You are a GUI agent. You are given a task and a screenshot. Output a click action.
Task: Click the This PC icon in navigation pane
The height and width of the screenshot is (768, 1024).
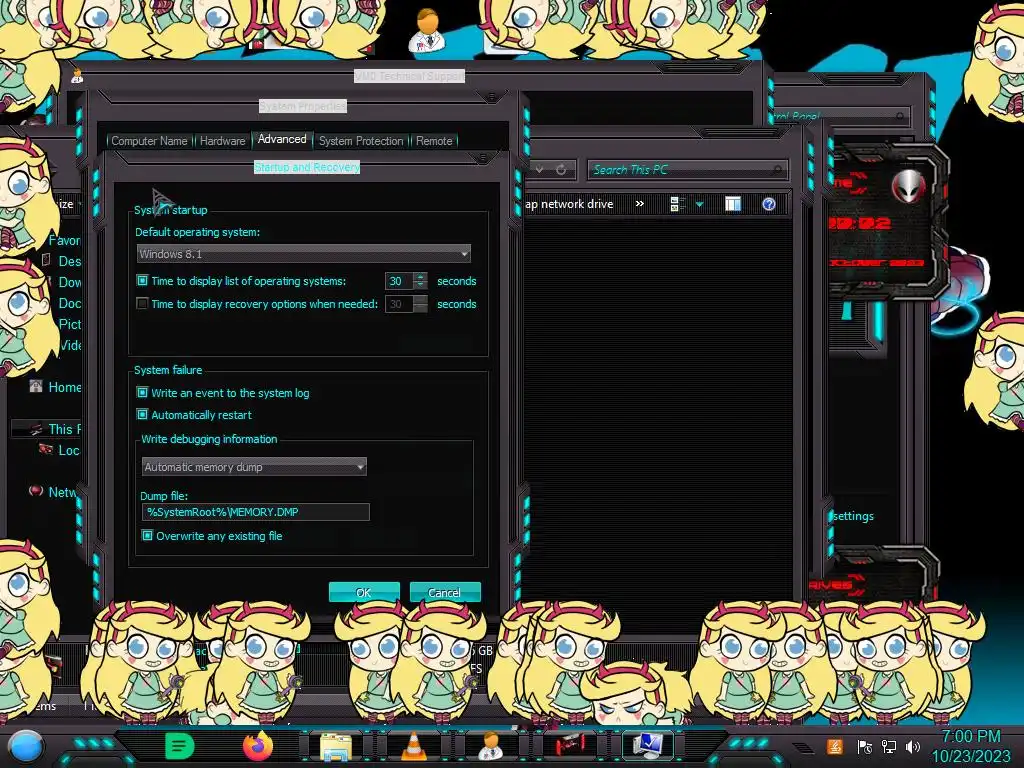tap(36, 429)
